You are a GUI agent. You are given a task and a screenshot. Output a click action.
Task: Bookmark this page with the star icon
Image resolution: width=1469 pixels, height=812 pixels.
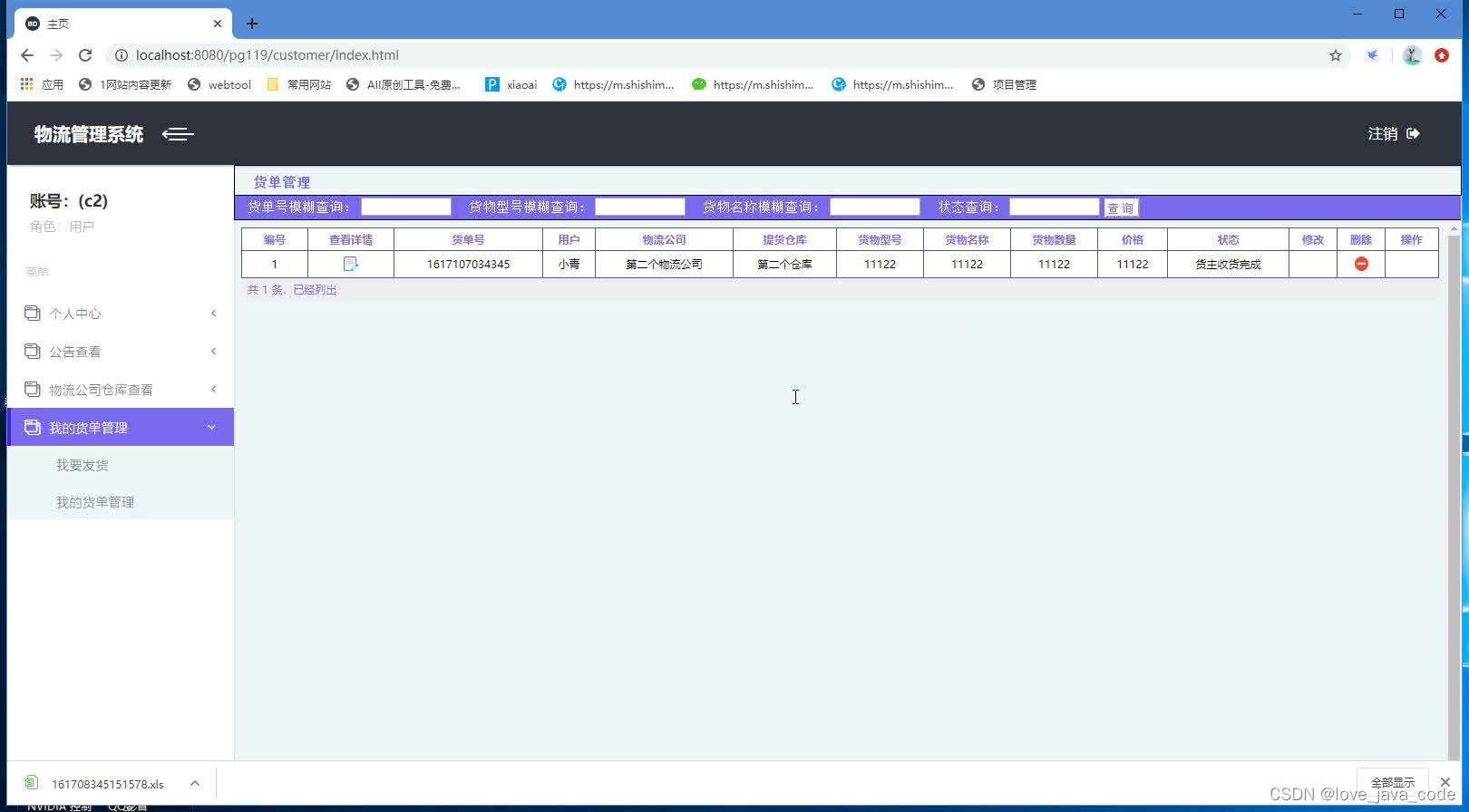point(1336,55)
